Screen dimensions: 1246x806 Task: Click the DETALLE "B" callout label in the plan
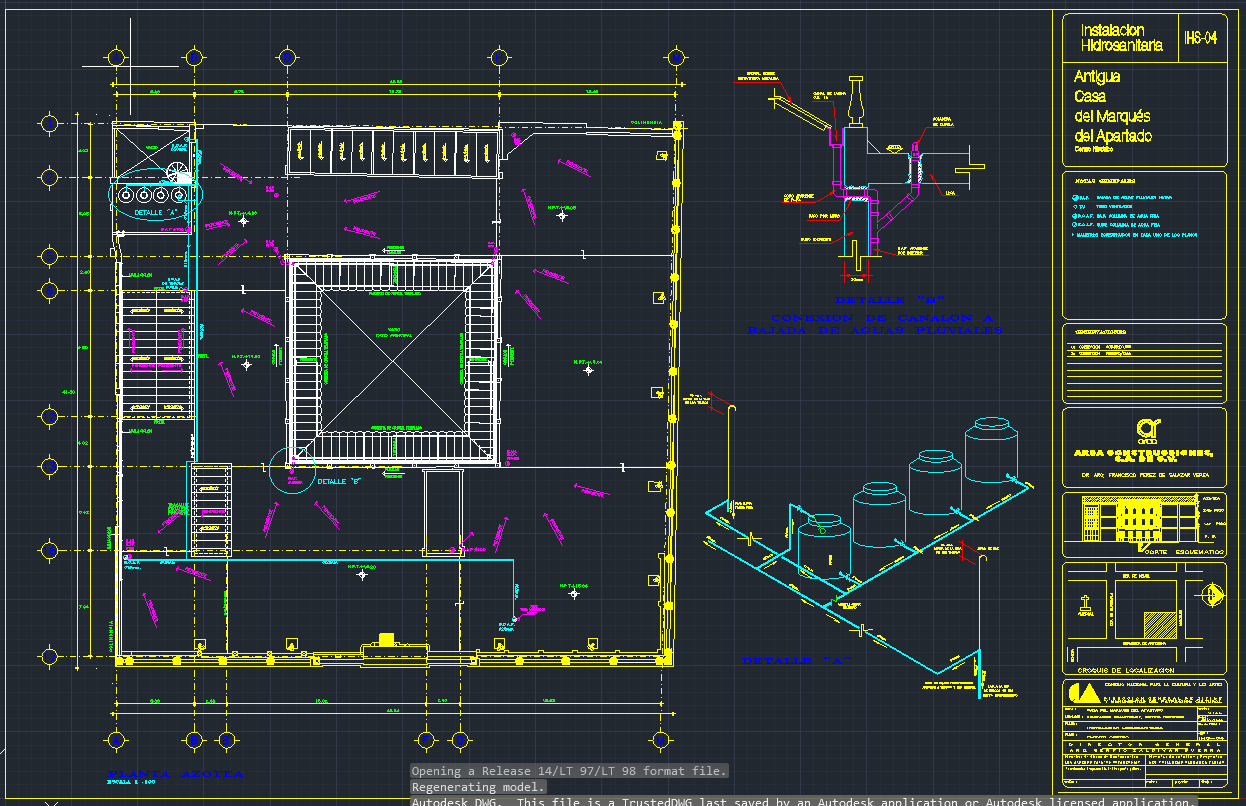point(338,482)
